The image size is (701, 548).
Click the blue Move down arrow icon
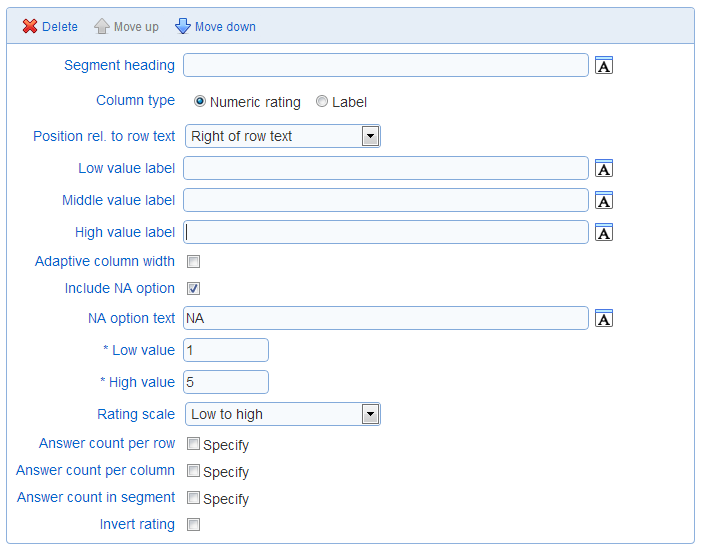183,26
